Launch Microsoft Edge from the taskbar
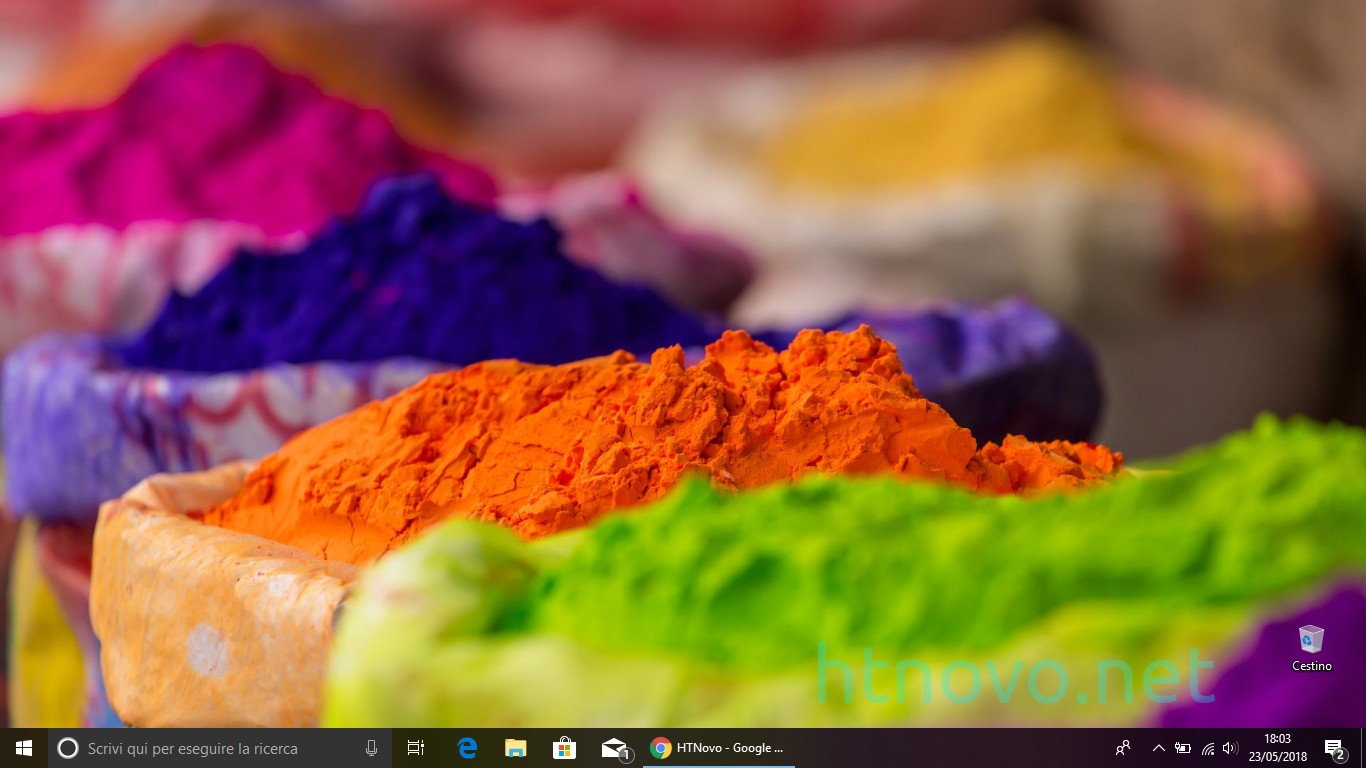 tap(465, 747)
